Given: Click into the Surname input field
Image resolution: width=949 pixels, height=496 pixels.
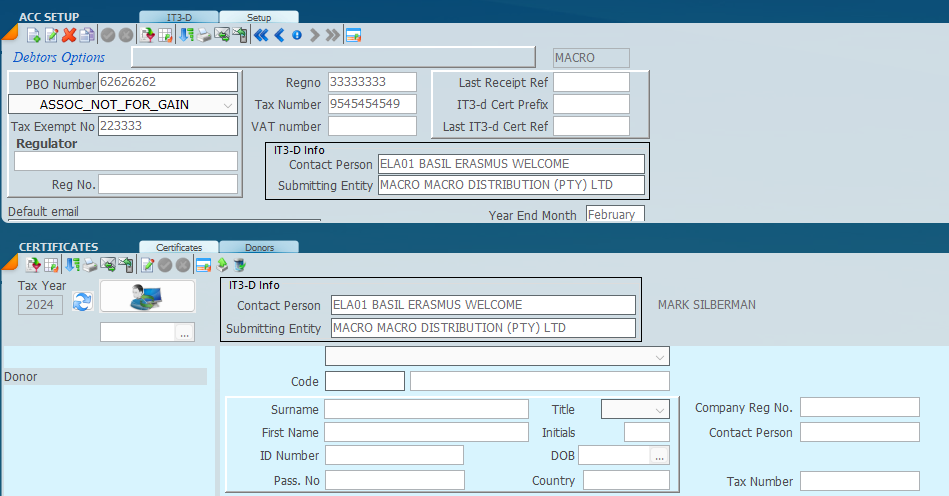Looking at the screenshot, I should (x=426, y=409).
